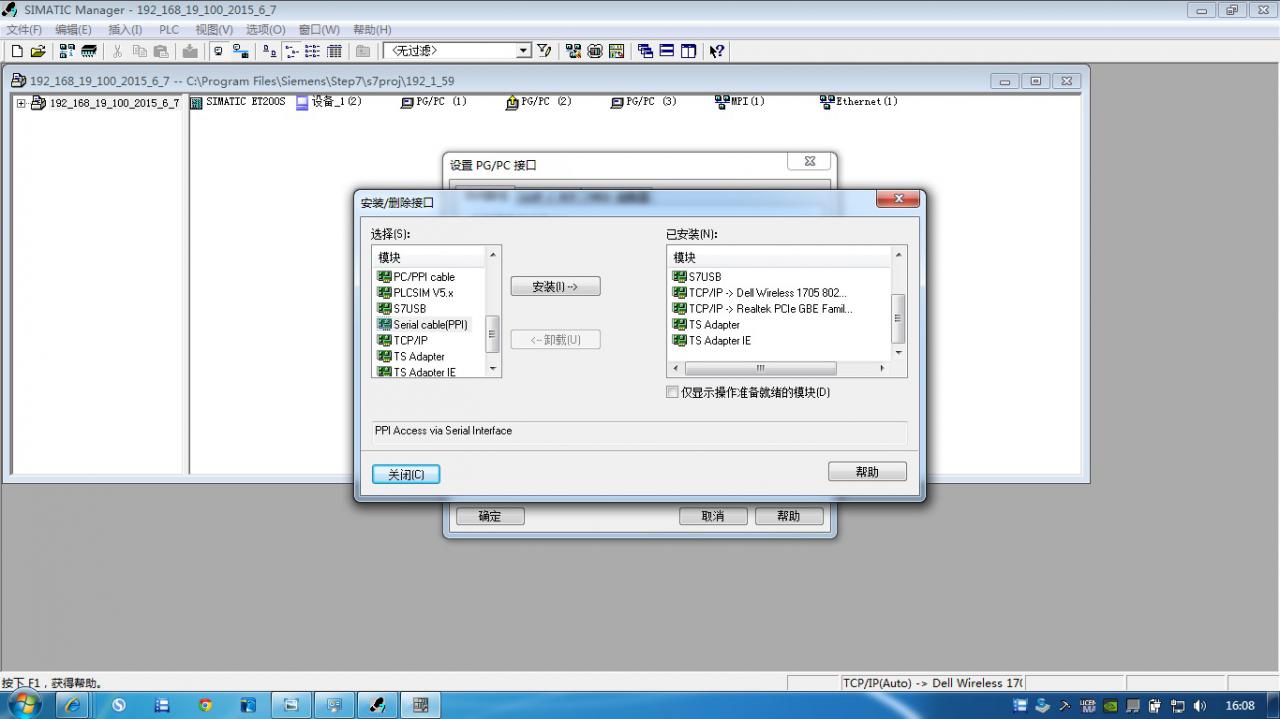1280x719 pixels.
Task: Click the Windows Start button
Action: coord(23,705)
